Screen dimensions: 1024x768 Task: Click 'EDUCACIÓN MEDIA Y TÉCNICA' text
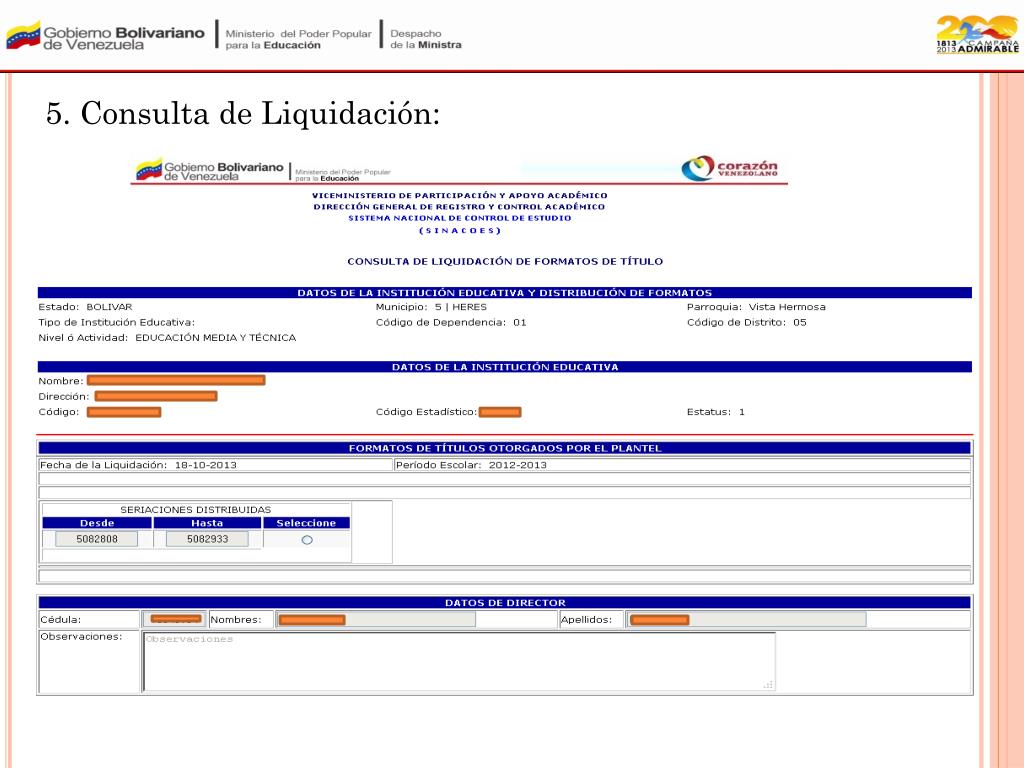pos(216,338)
